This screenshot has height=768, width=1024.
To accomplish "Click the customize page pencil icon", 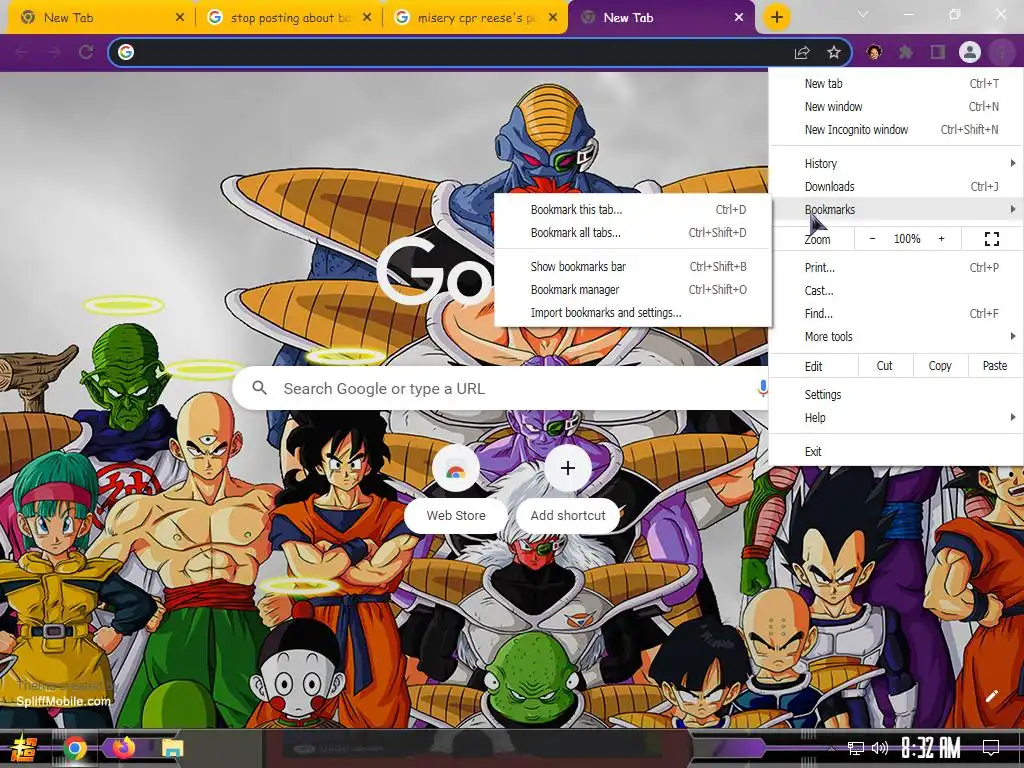I will click(991, 696).
